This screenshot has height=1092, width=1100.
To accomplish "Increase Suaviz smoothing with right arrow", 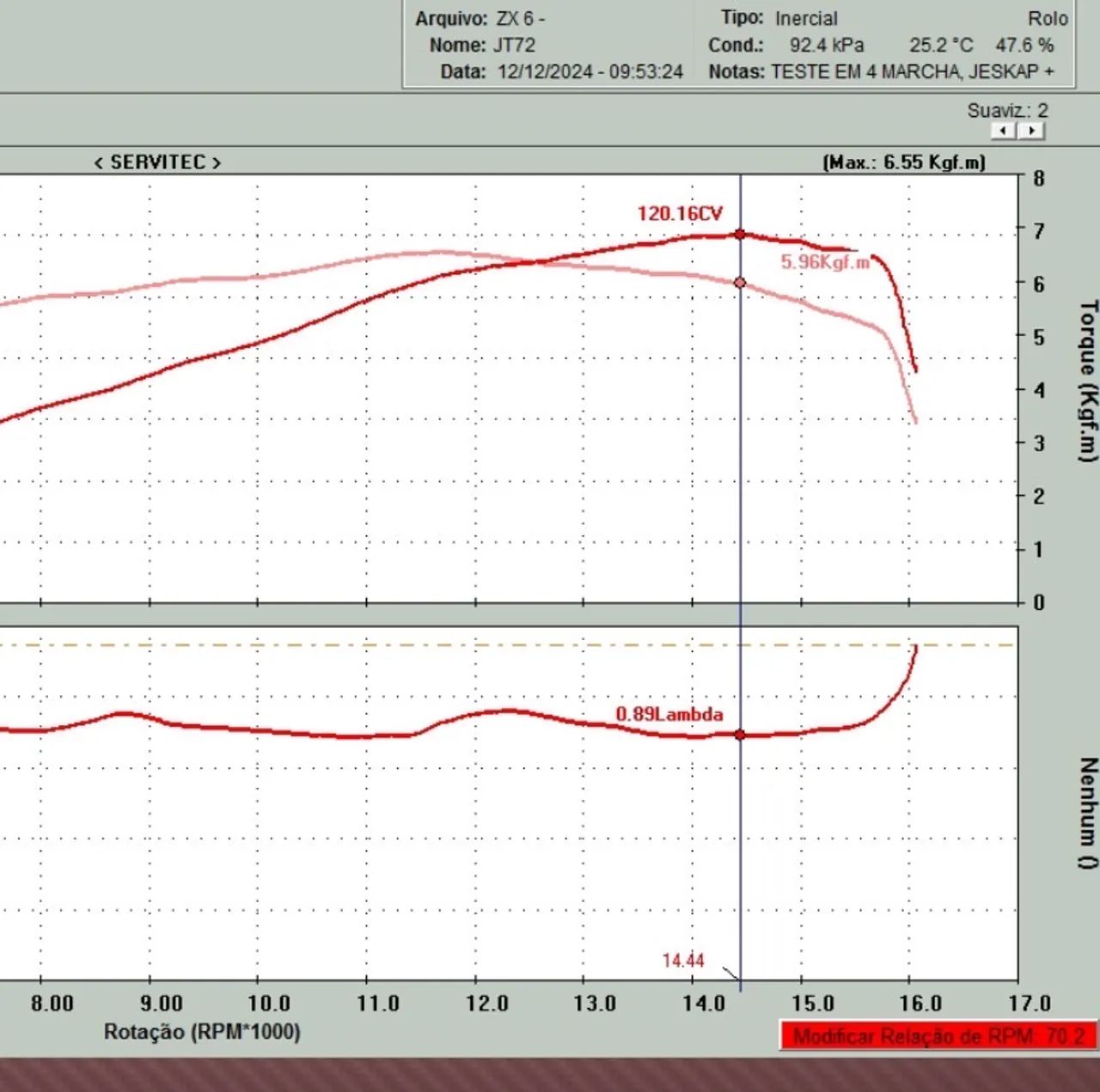I will coord(1031,131).
